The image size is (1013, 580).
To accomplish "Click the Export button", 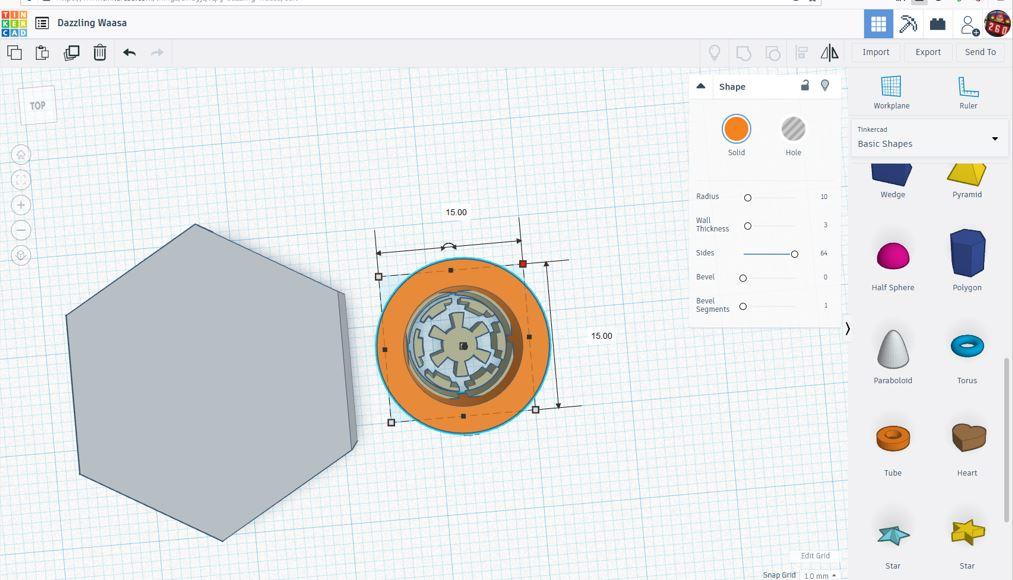I will pos(928,52).
